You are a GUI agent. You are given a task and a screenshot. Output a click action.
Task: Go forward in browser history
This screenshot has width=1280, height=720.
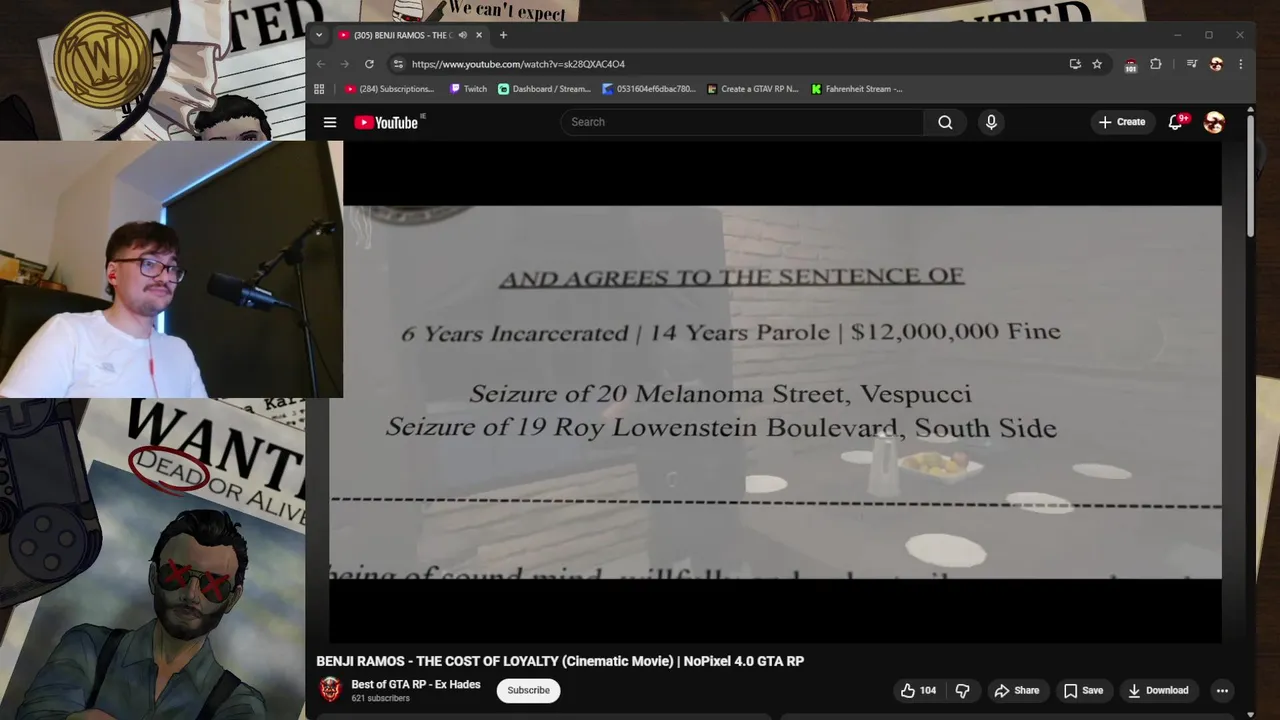pos(345,64)
